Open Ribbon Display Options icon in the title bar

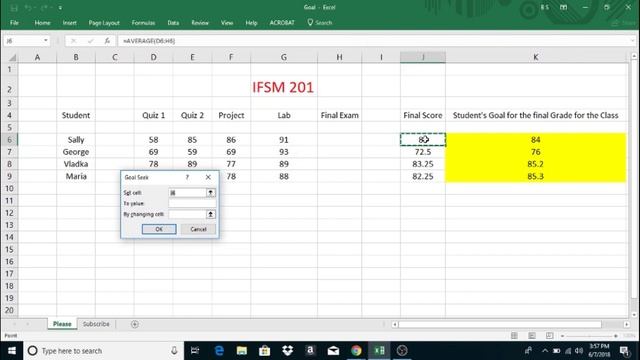point(563,7)
